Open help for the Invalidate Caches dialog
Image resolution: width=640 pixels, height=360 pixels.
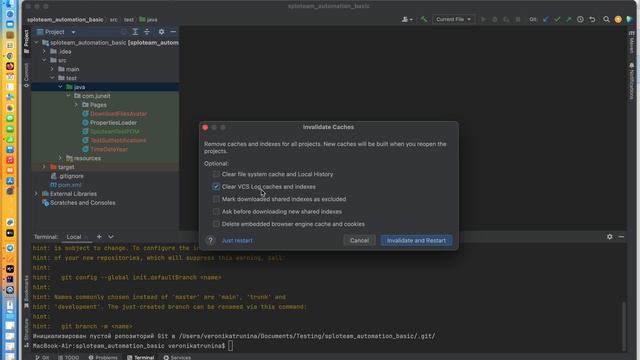[x=210, y=240]
